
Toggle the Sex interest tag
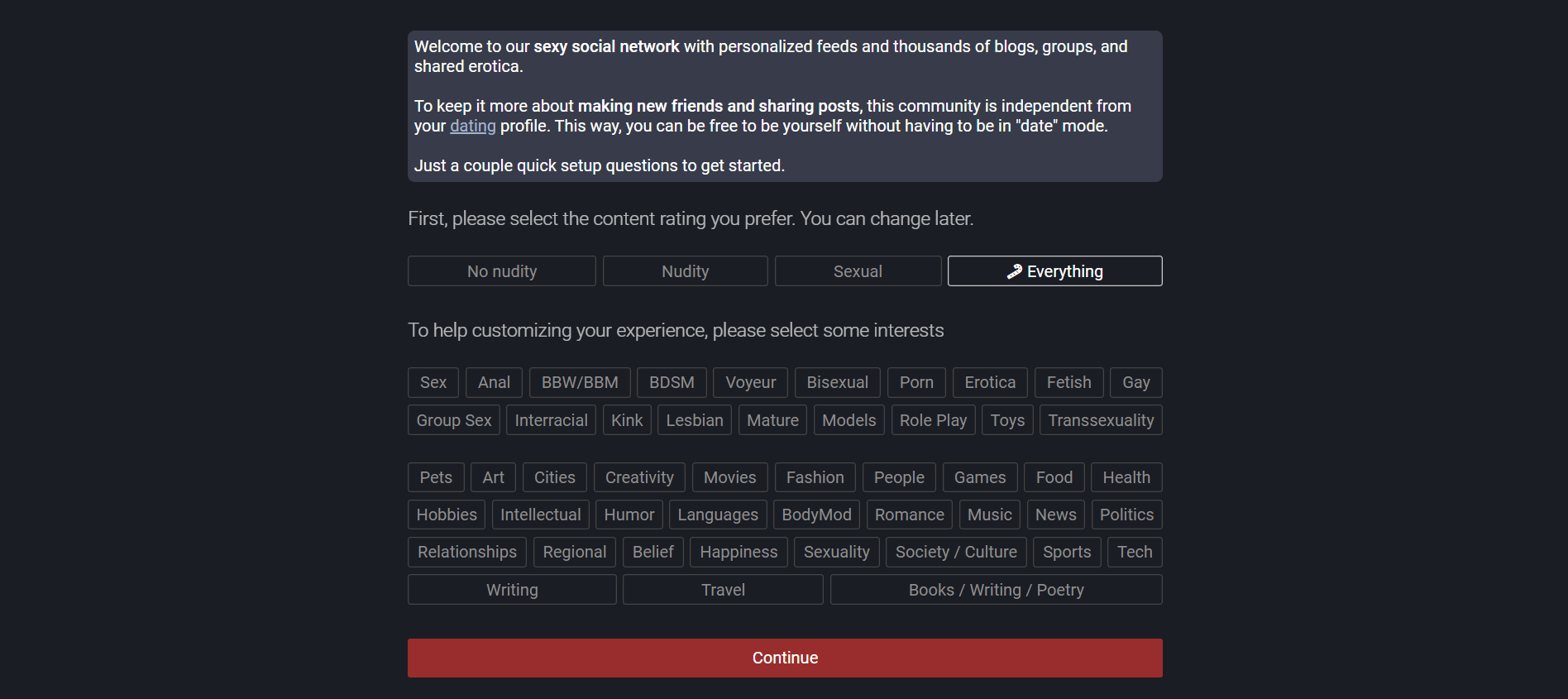433,382
